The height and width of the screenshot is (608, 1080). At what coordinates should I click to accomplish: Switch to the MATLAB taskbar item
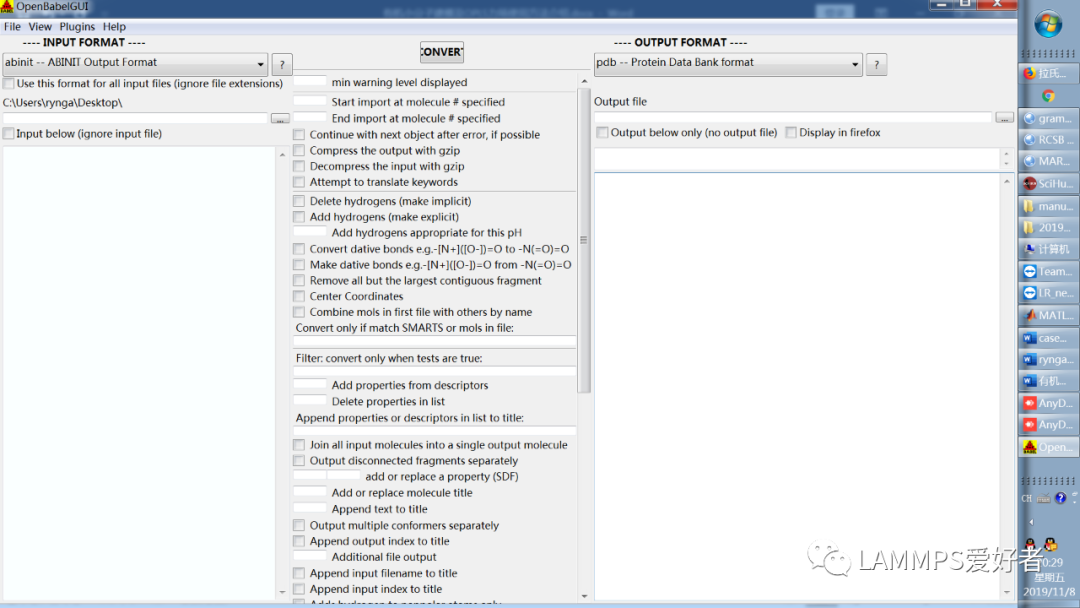click(1048, 315)
